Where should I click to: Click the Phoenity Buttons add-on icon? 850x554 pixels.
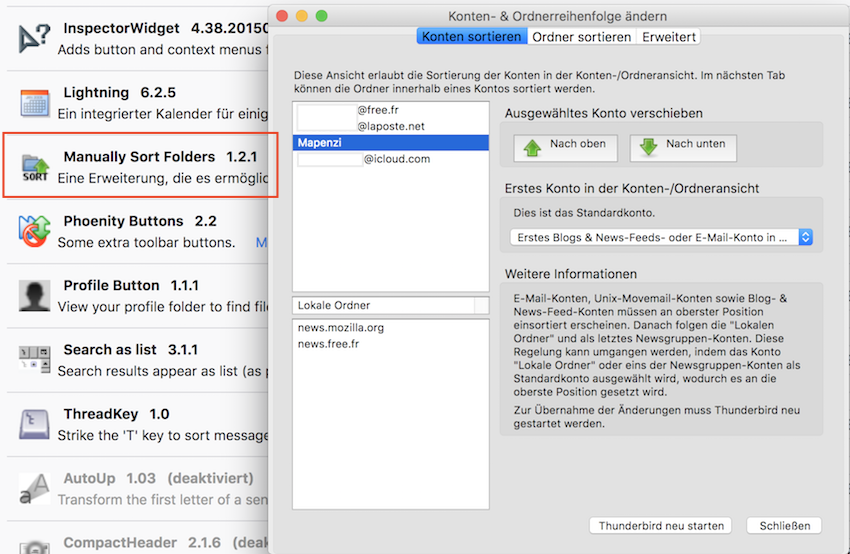tap(35, 231)
